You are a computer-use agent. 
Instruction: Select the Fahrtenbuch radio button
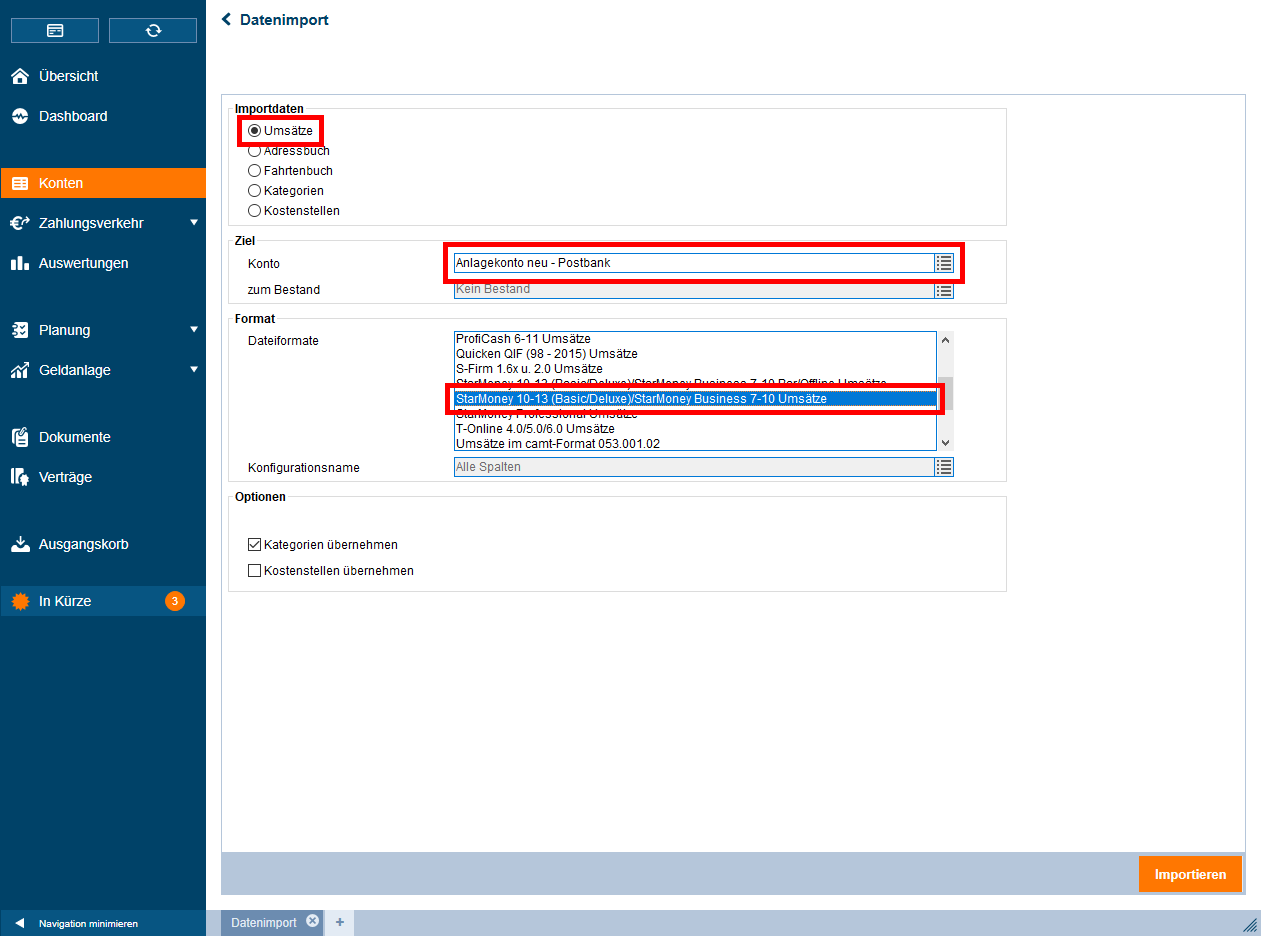pos(254,171)
